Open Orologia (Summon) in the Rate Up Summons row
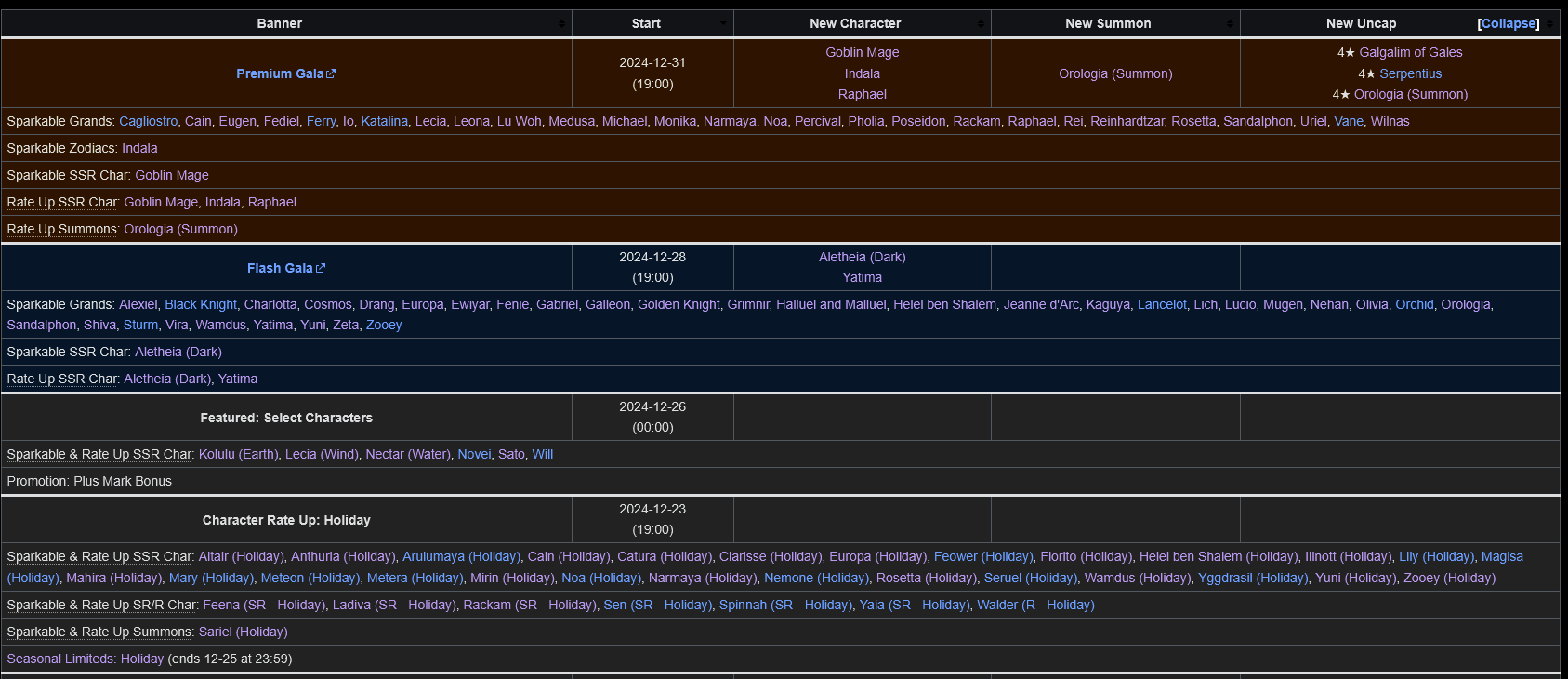Screen dimensions: 1568x679 pos(181,229)
